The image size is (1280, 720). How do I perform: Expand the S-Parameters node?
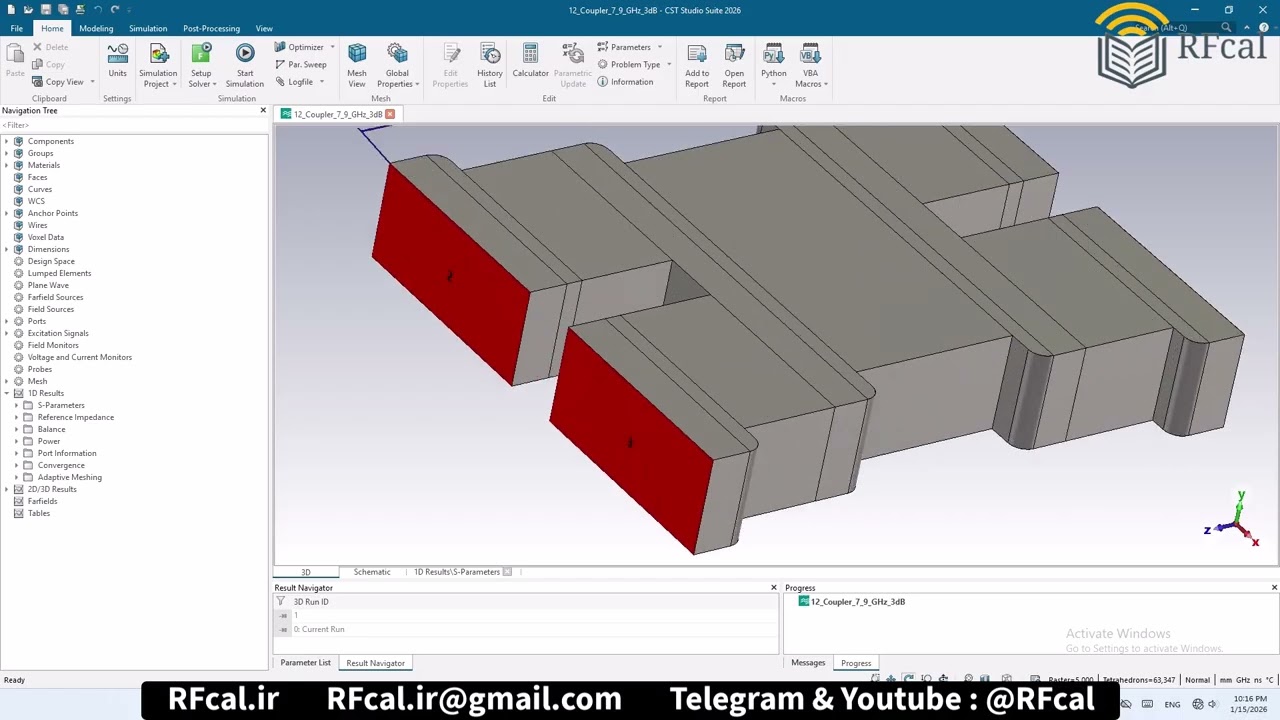[x=16, y=405]
